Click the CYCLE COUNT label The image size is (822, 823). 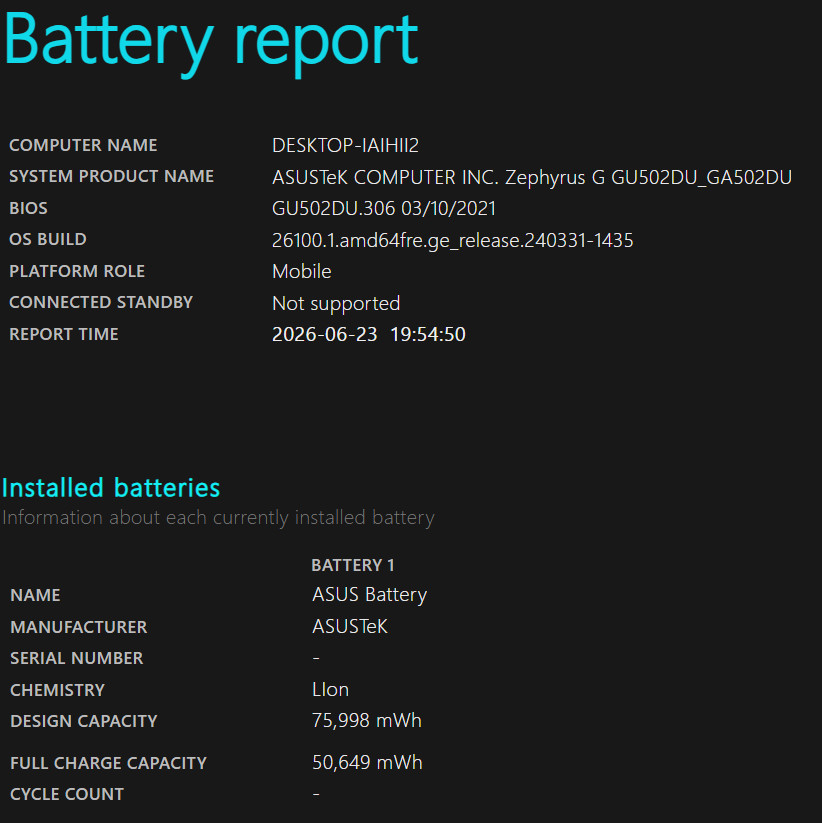(67, 794)
